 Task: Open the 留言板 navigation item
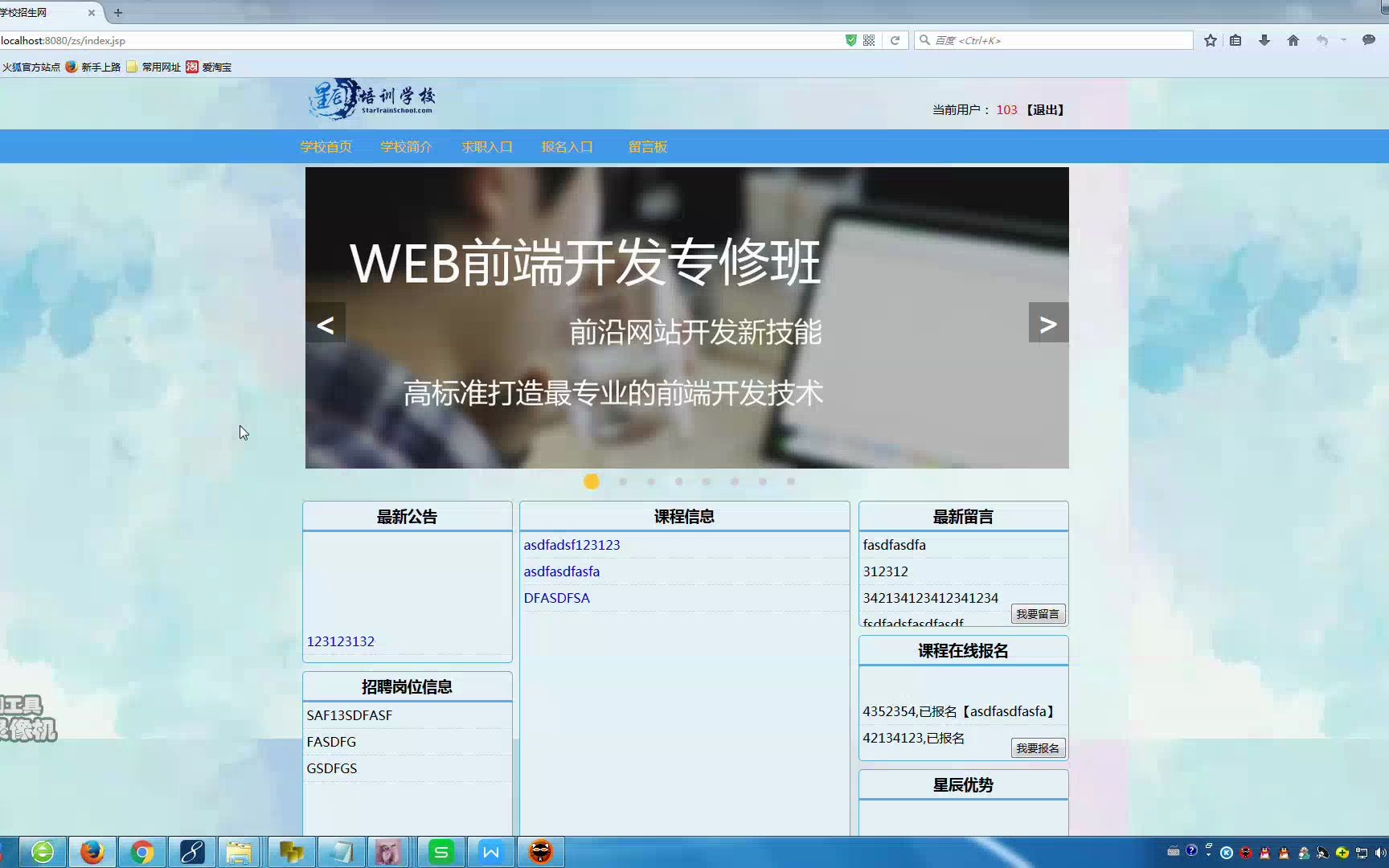(x=647, y=146)
